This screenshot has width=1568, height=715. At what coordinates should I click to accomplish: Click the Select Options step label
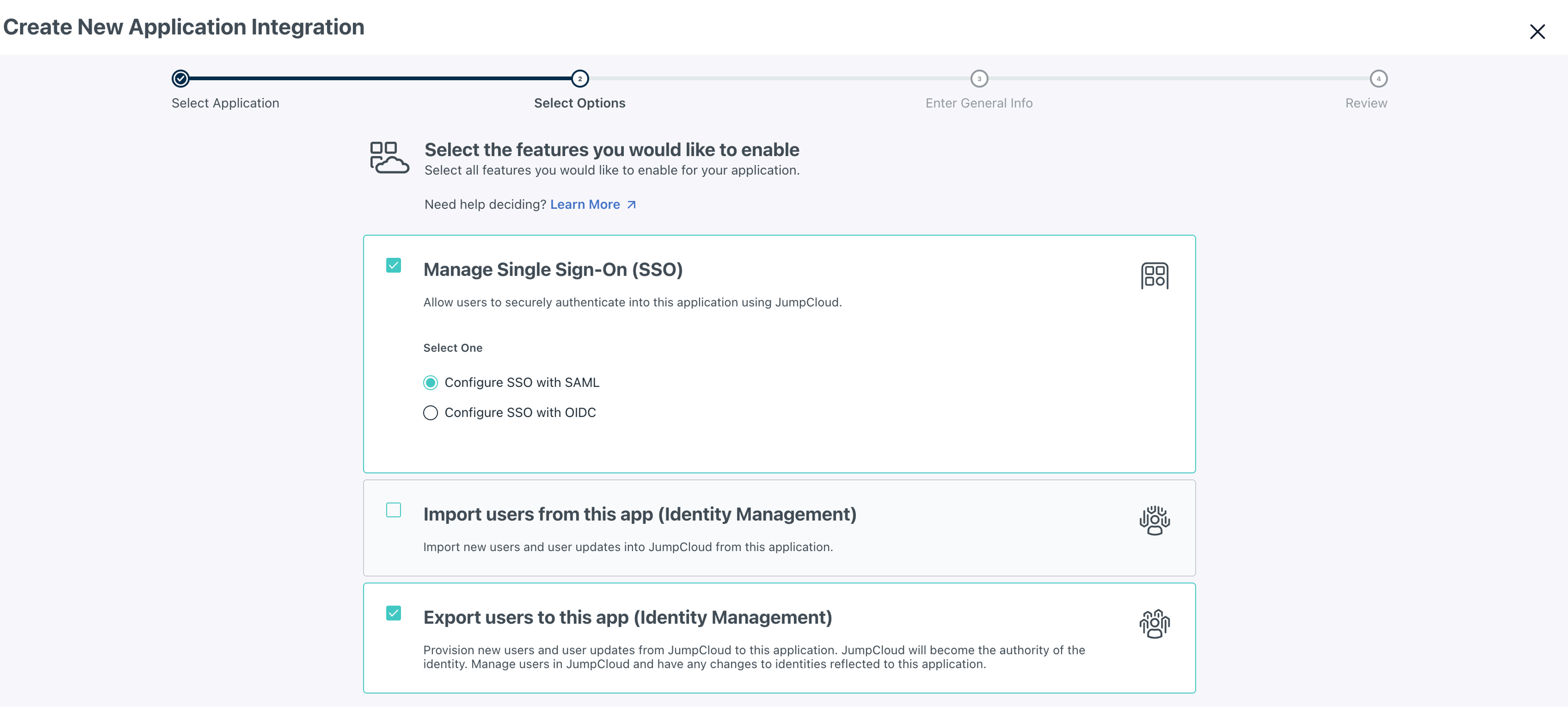pyautogui.click(x=579, y=103)
